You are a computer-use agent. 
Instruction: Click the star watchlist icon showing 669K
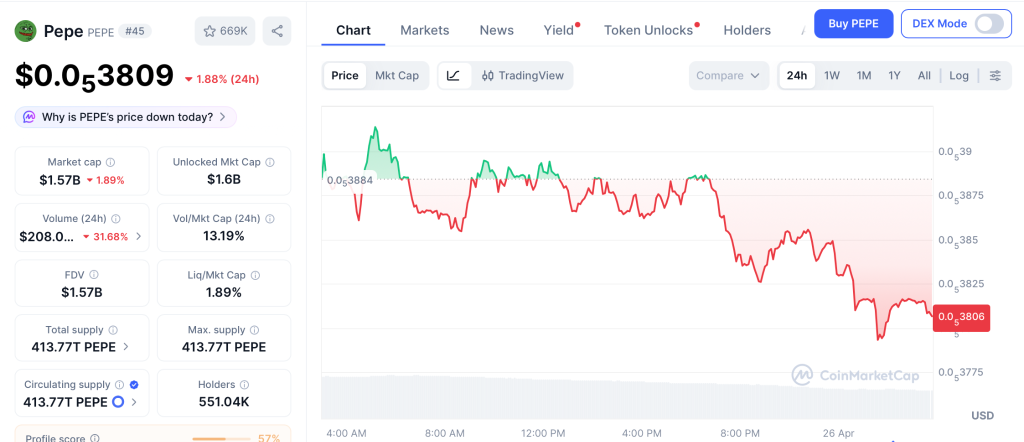click(x=225, y=31)
